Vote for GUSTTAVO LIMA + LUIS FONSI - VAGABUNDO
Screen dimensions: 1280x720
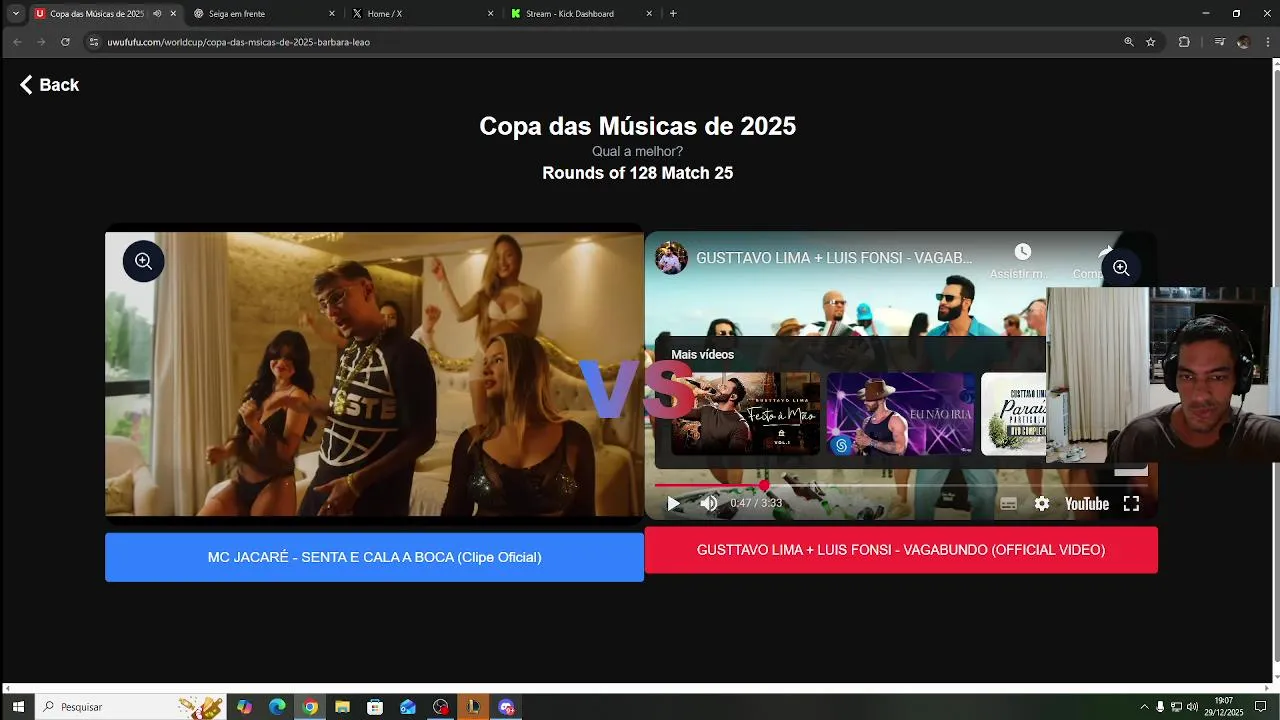(x=901, y=550)
